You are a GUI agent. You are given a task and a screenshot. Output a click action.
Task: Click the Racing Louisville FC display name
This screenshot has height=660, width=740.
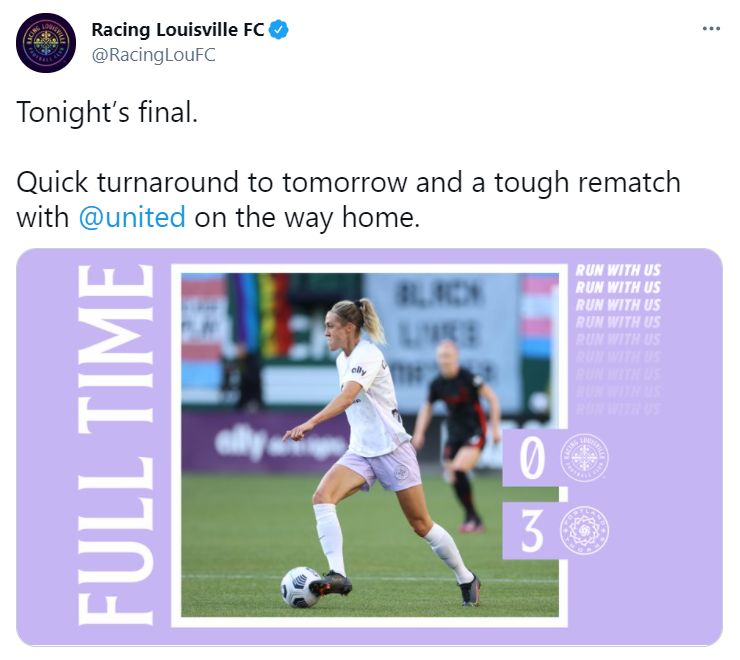click(x=177, y=30)
